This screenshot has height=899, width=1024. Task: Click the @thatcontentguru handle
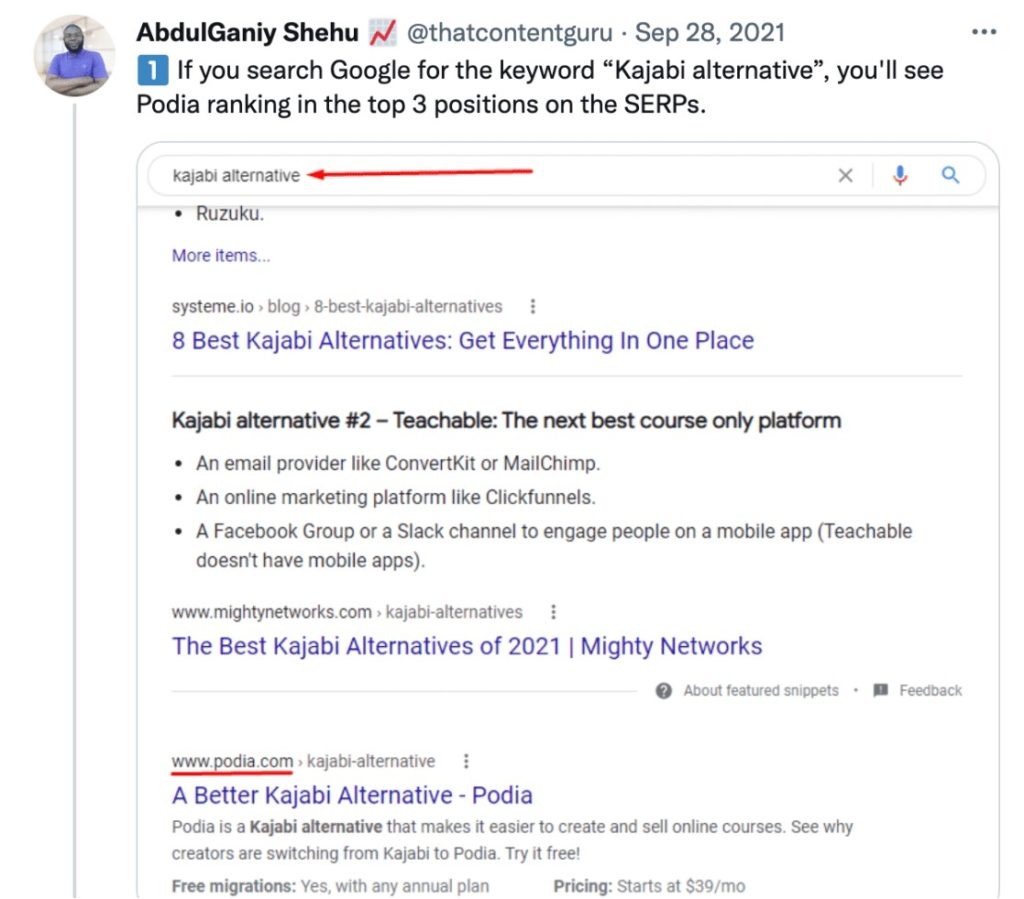[x=508, y=32]
